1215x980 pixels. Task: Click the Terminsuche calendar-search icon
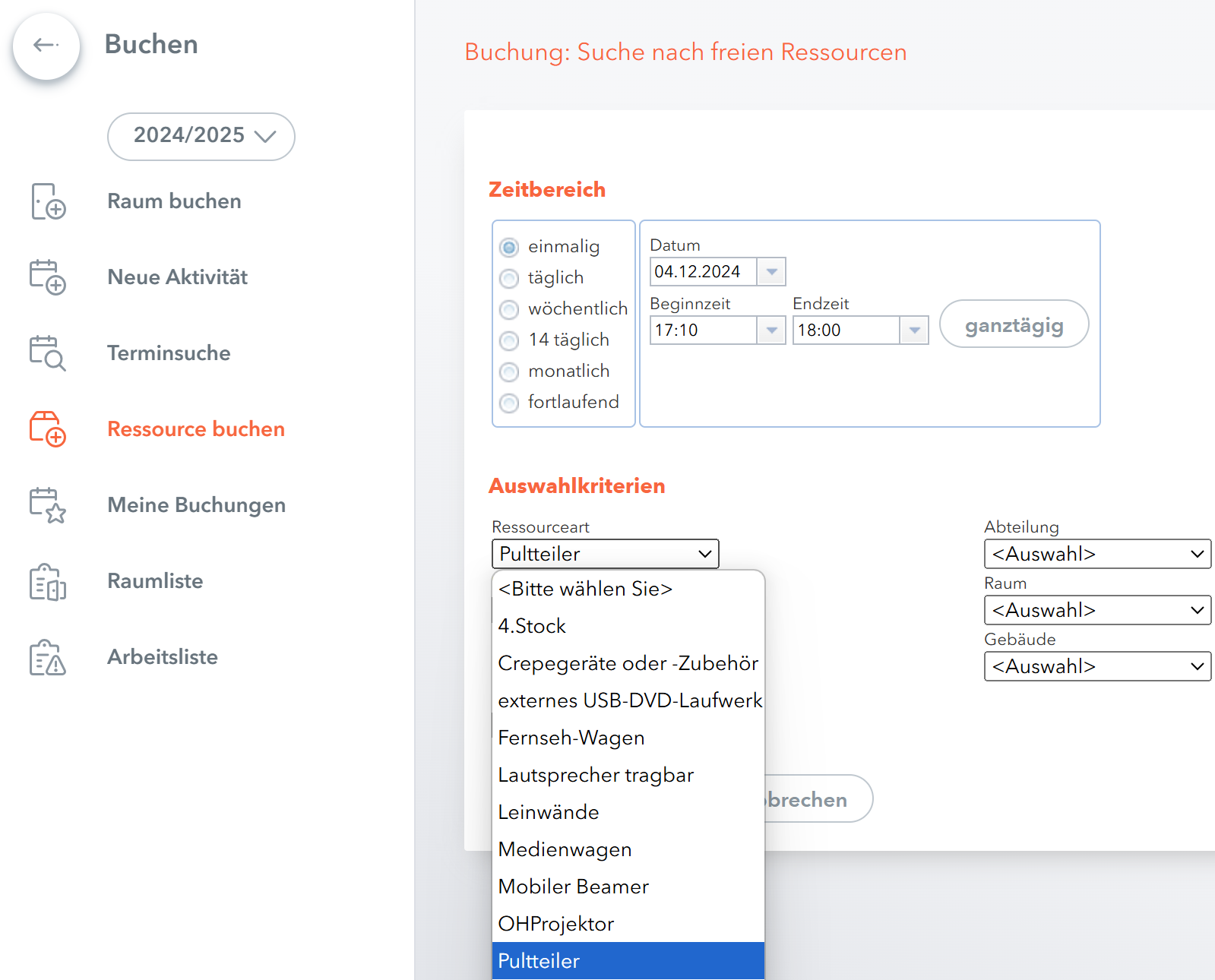(x=48, y=353)
